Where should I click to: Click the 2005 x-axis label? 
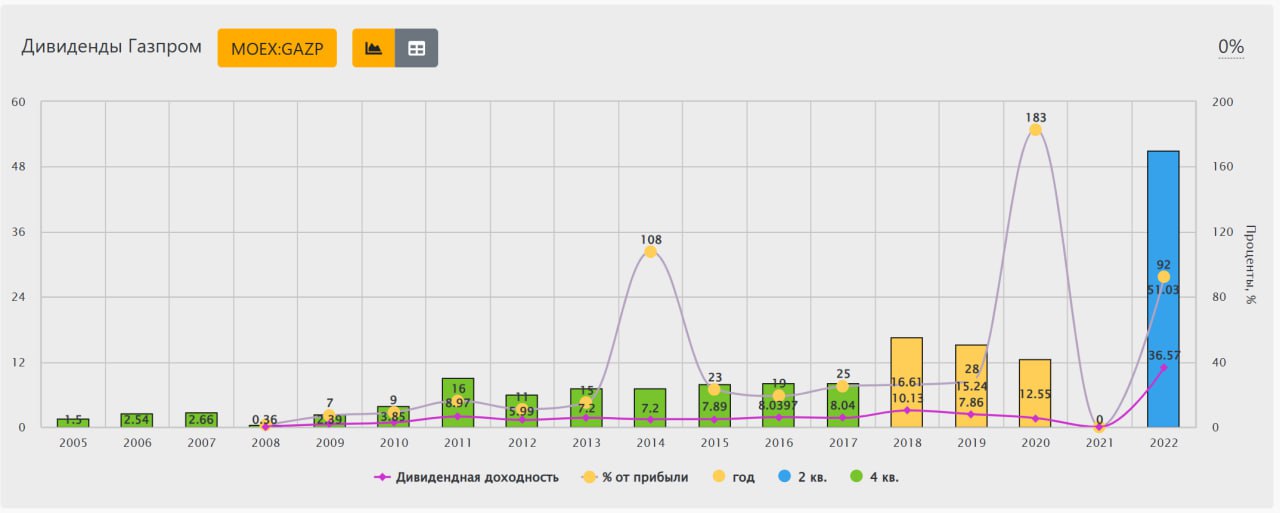click(x=73, y=442)
